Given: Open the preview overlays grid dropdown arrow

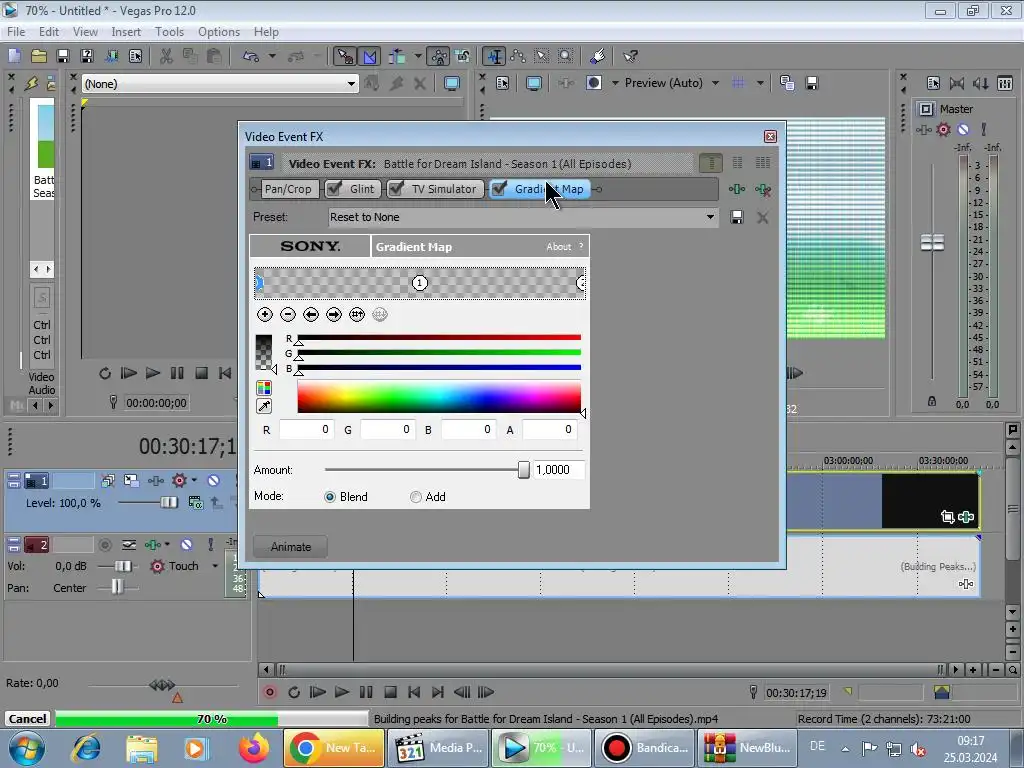Looking at the screenshot, I should (x=760, y=83).
